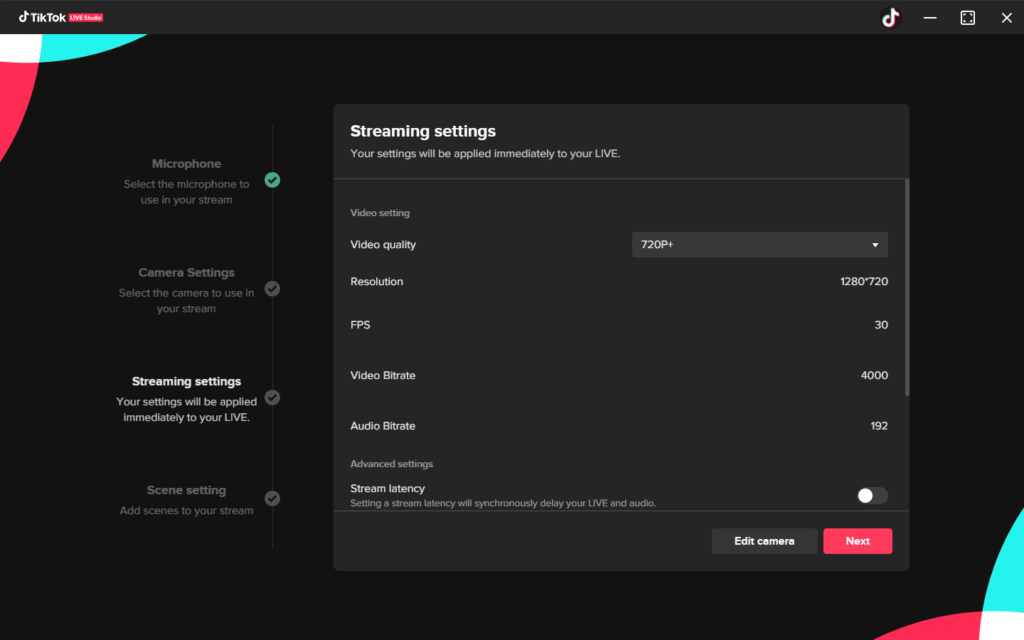Click the checkmark icon beside Scene setting

272,498
